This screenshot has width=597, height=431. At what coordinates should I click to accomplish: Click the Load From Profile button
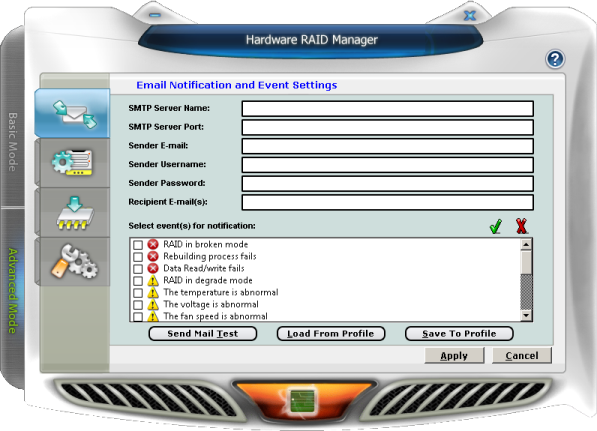click(x=331, y=334)
